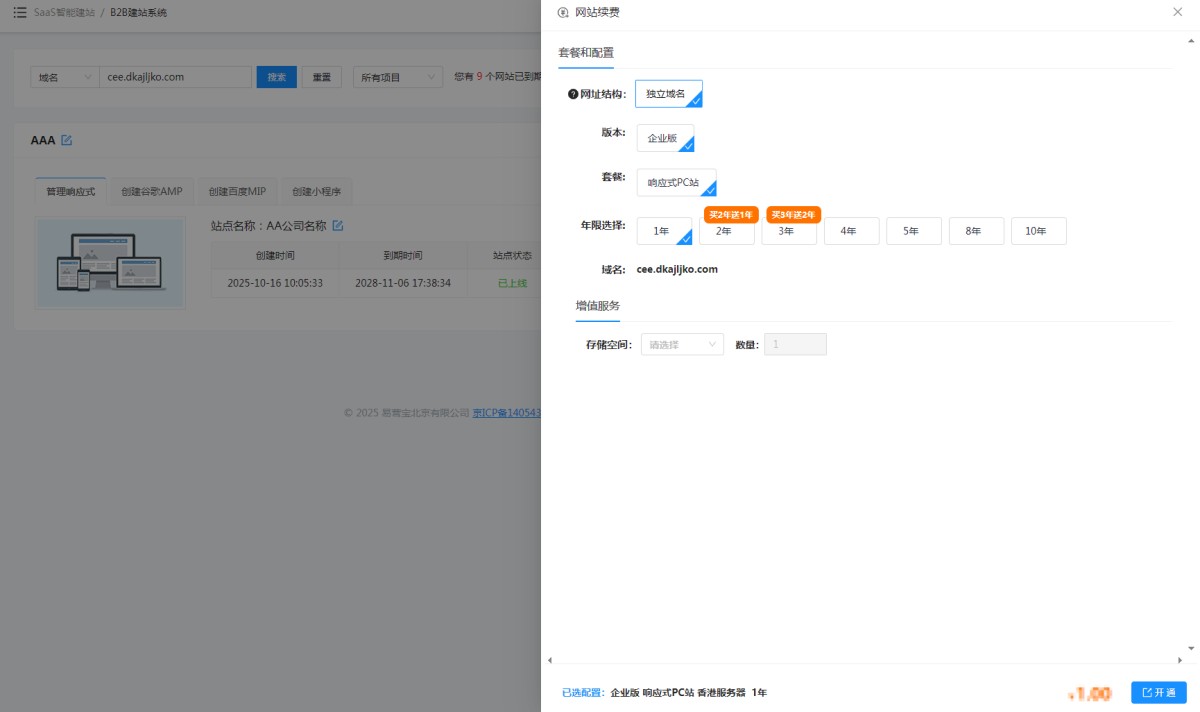Pick the 10年 term option

[1038, 231]
